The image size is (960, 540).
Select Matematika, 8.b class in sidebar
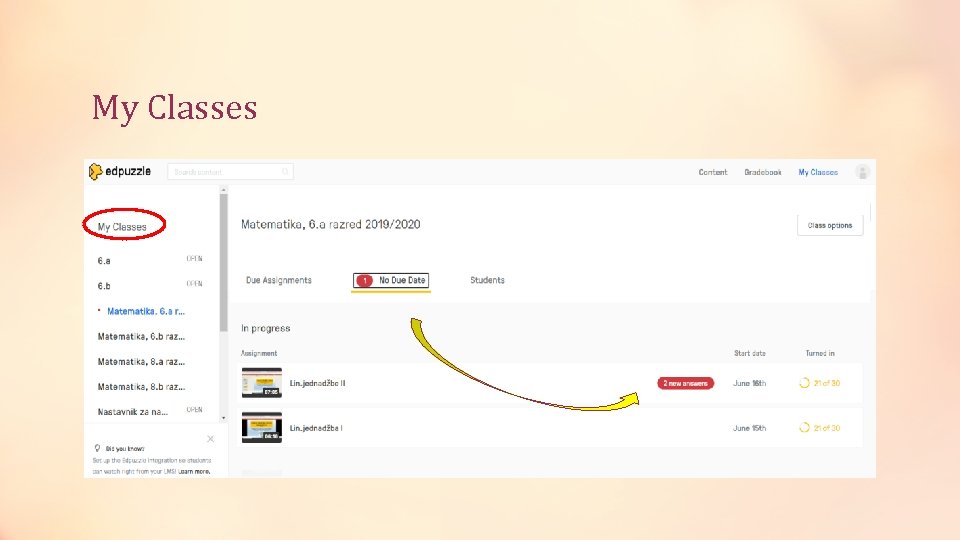[x=141, y=387]
